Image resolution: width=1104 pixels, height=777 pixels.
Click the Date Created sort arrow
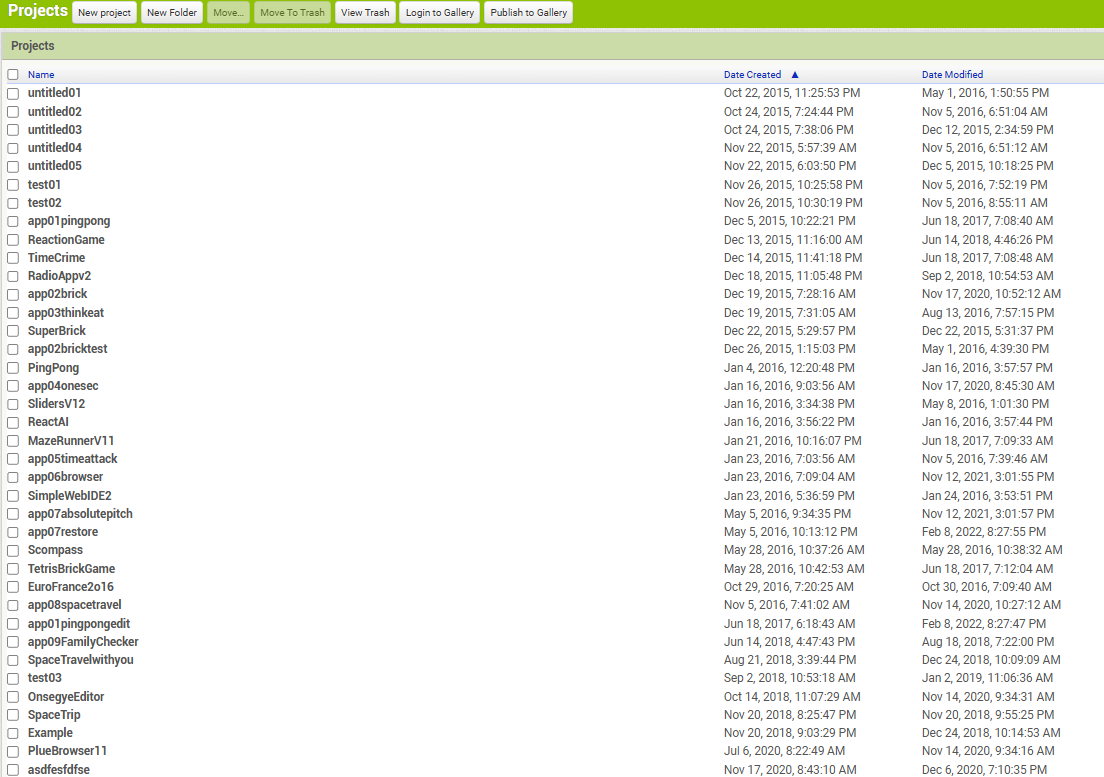795,75
